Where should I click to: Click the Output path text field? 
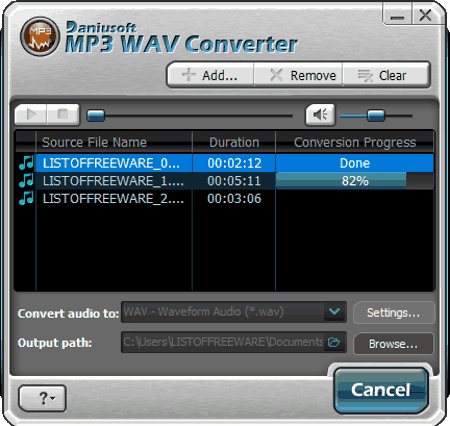pyautogui.click(x=223, y=342)
